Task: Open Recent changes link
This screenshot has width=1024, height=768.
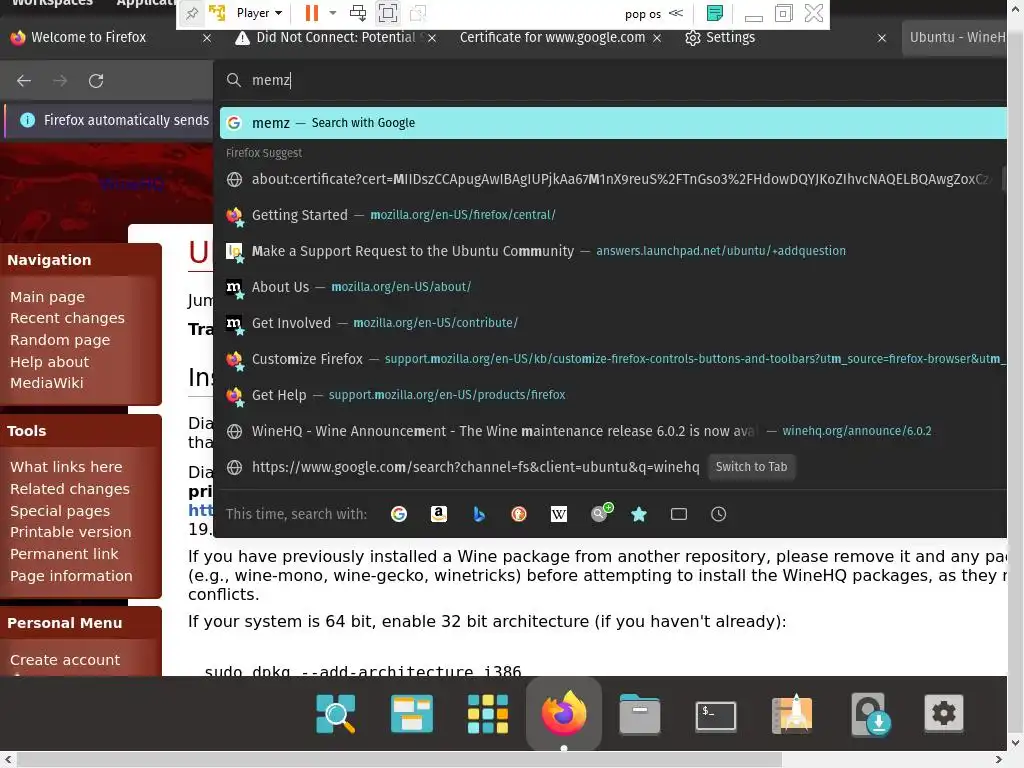Action: click(67, 318)
